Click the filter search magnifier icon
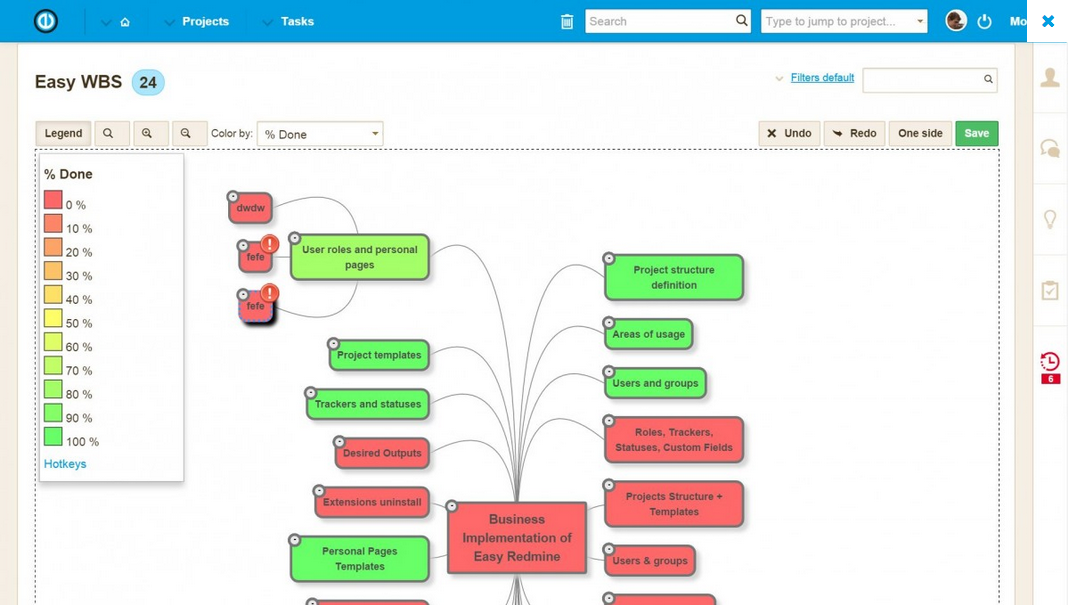Viewport: 1068px width, 605px height. point(988,79)
